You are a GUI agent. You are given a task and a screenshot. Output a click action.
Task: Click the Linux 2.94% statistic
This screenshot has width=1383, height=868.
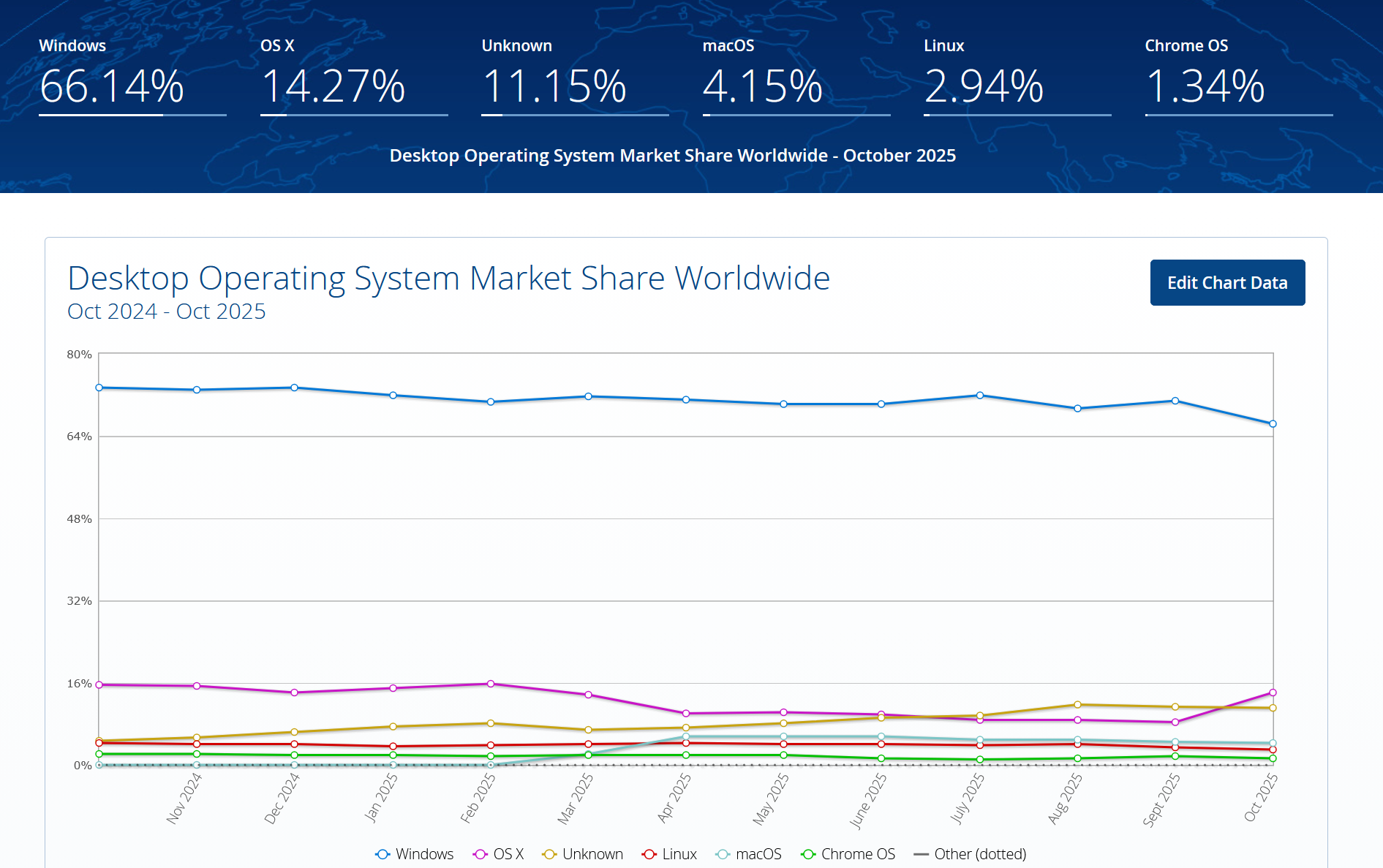[x=984, y=86]
